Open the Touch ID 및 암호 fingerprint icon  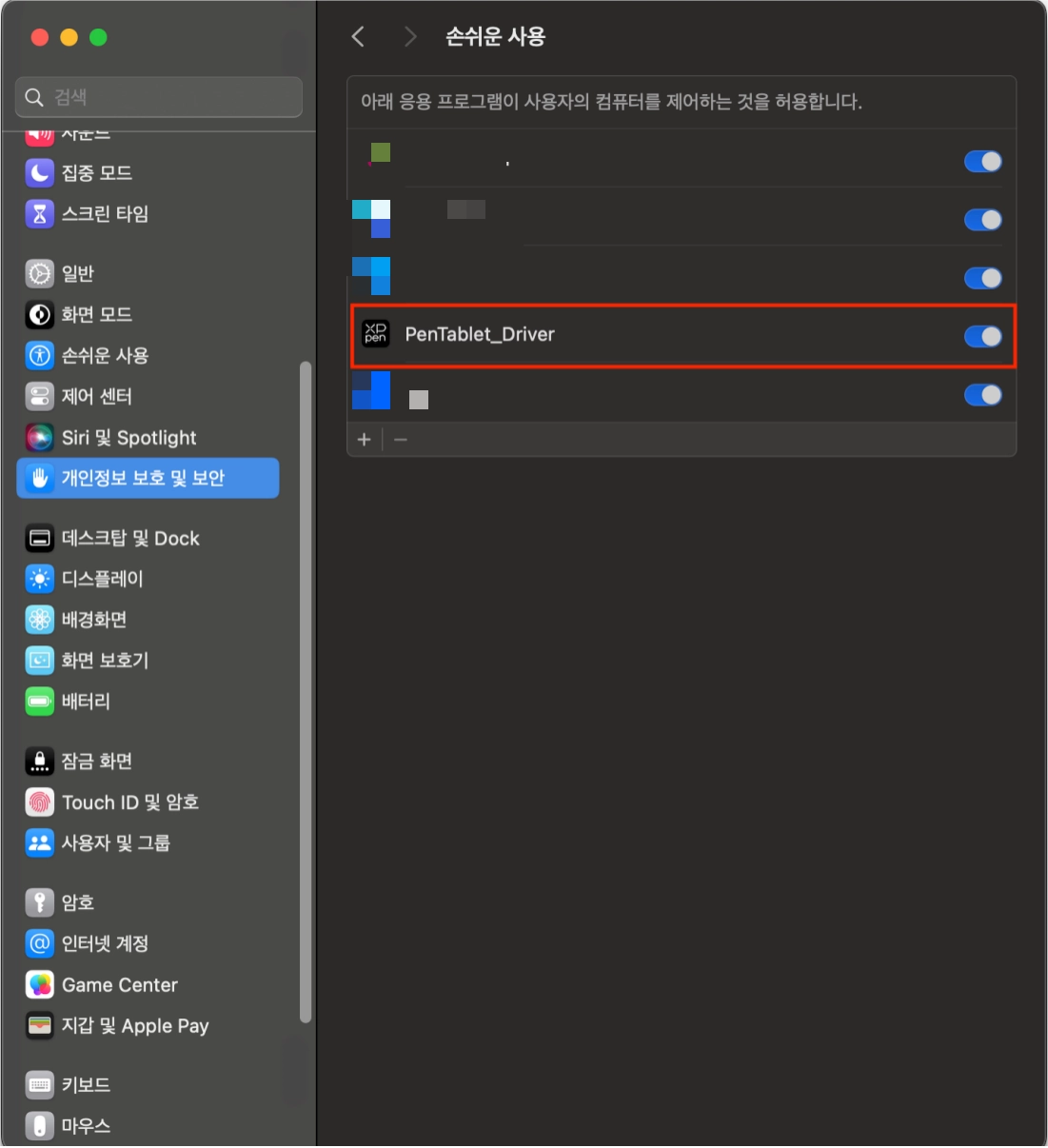(x=39, y=802)
